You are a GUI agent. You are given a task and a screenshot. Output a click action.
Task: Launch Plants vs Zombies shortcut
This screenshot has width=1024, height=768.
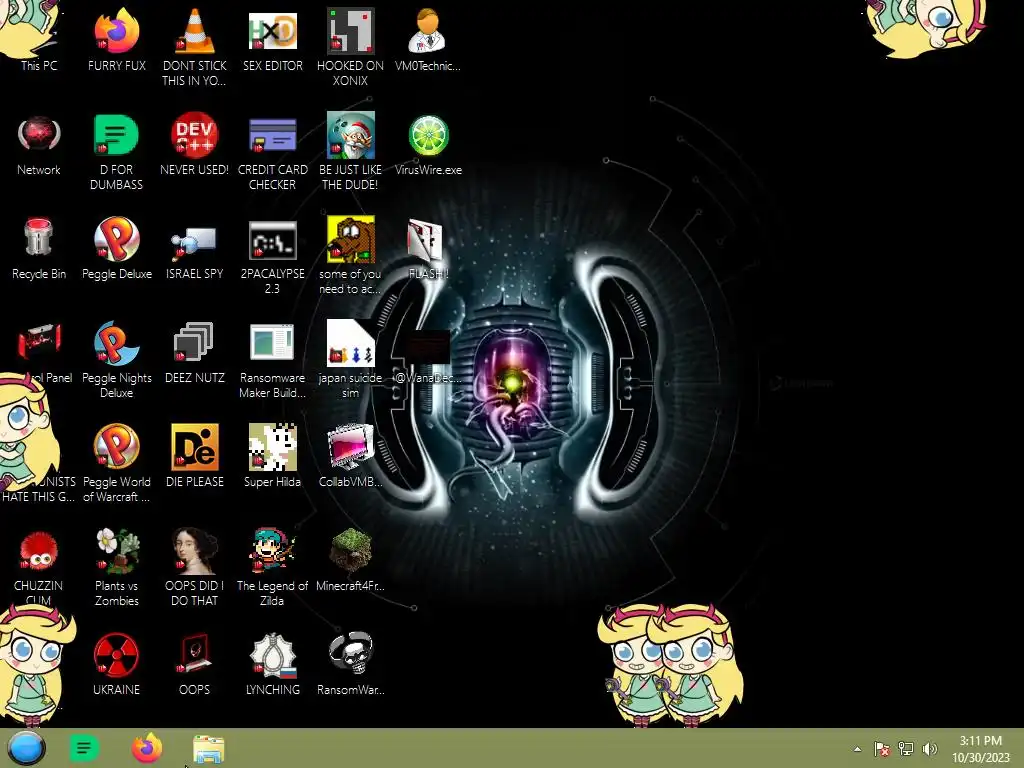[x=116, y=567]
